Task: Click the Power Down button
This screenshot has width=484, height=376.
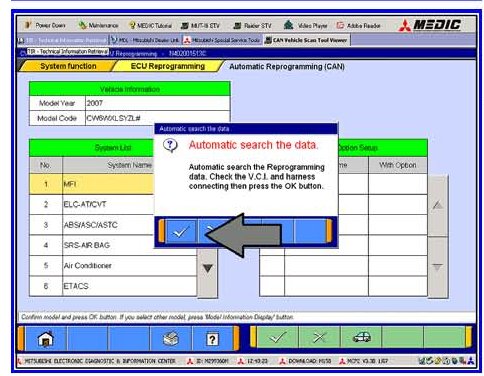Action: click(x=45, y=25)
